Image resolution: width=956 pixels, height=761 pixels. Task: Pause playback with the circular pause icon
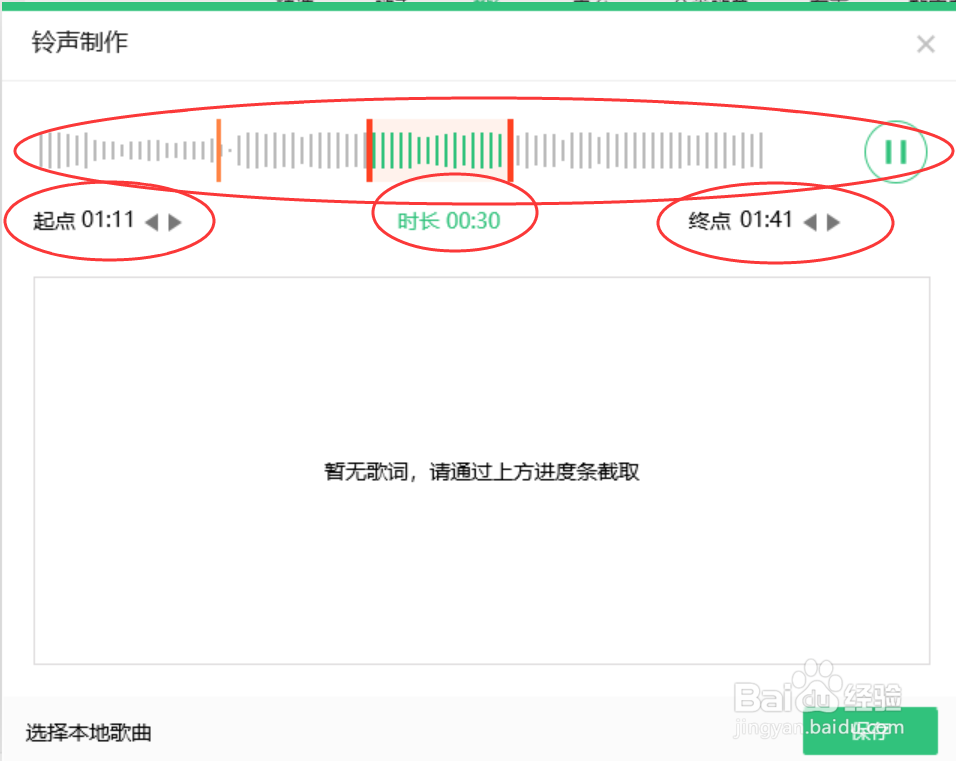(895, 151)
